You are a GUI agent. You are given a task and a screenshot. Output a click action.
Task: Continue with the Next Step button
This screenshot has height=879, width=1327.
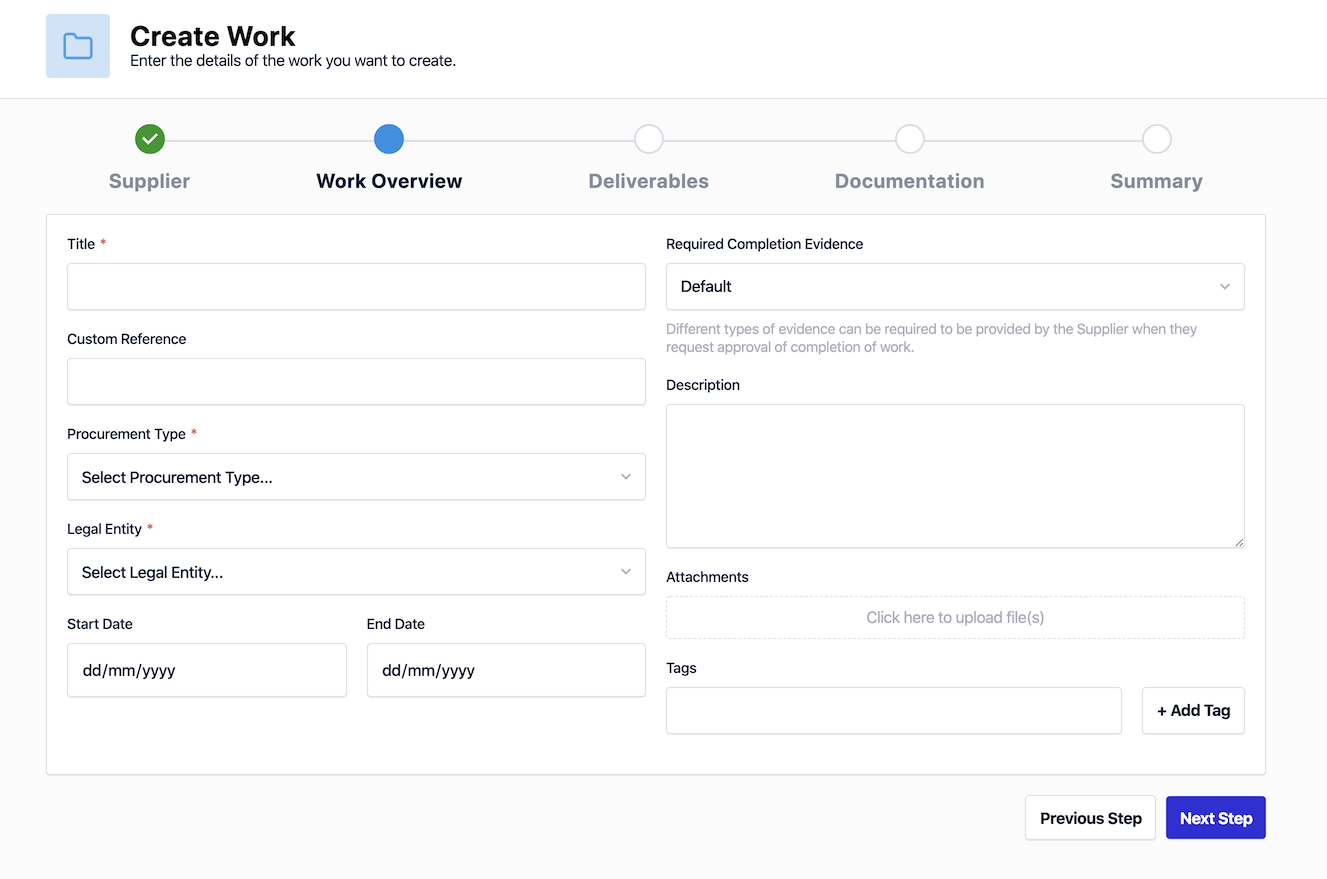tap(1216, 818)
